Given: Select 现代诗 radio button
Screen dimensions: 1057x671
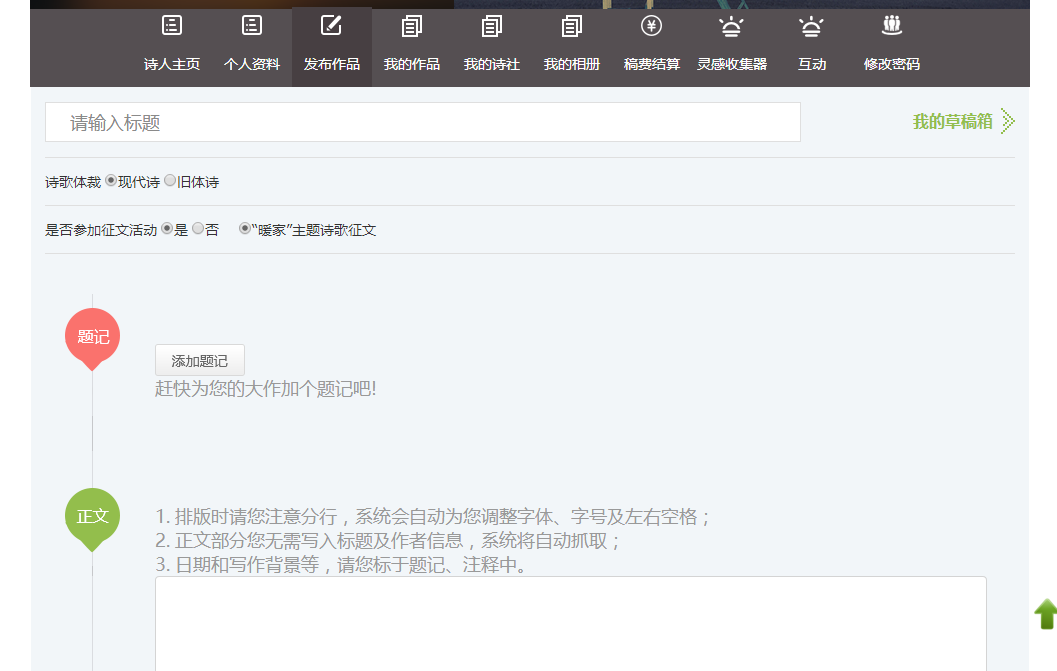Looking at the screenshot, I should point(111,181).
